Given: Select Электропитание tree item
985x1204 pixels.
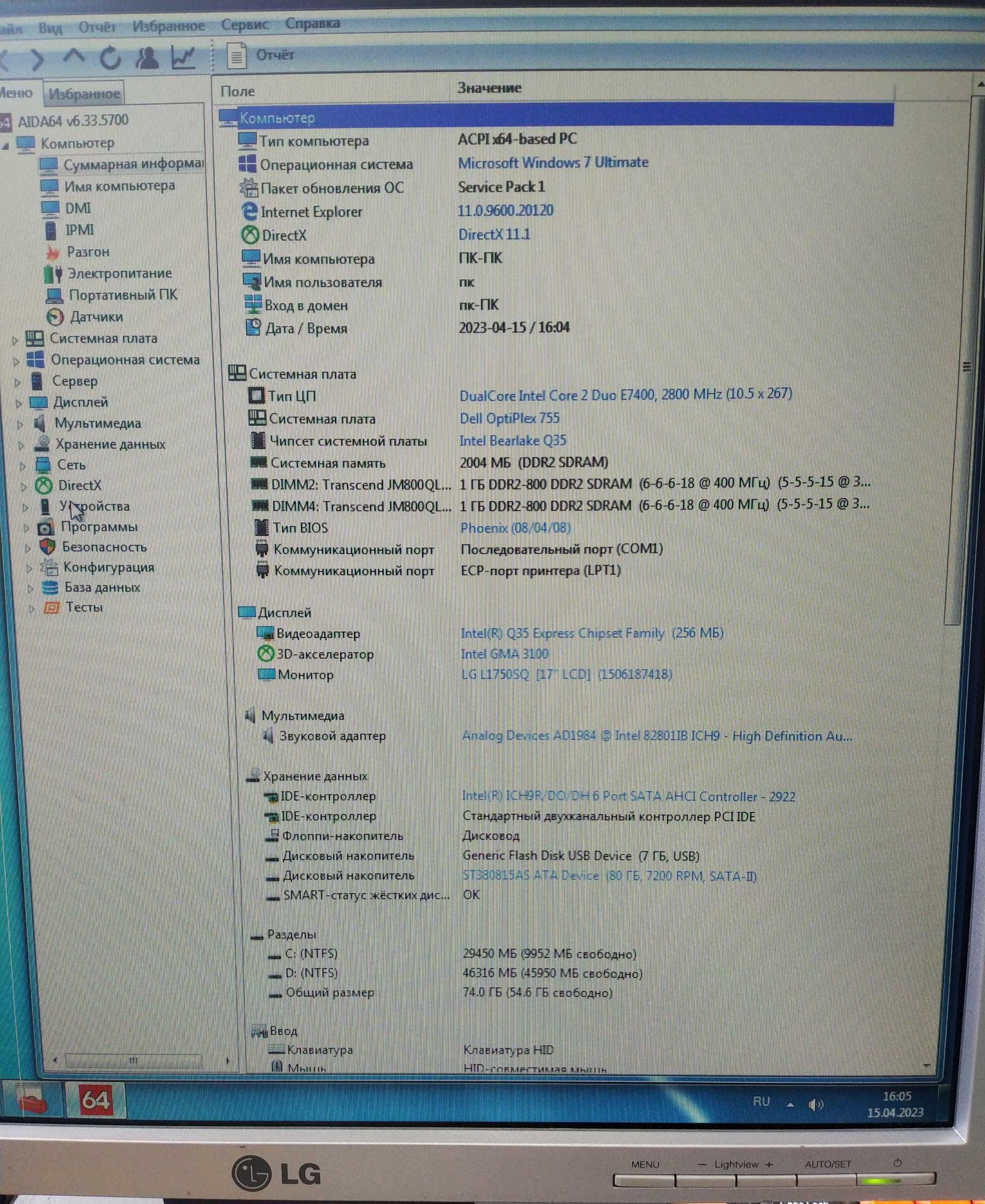Looking at the screenshot, I should pyautogui.click(x=120, y=273).
